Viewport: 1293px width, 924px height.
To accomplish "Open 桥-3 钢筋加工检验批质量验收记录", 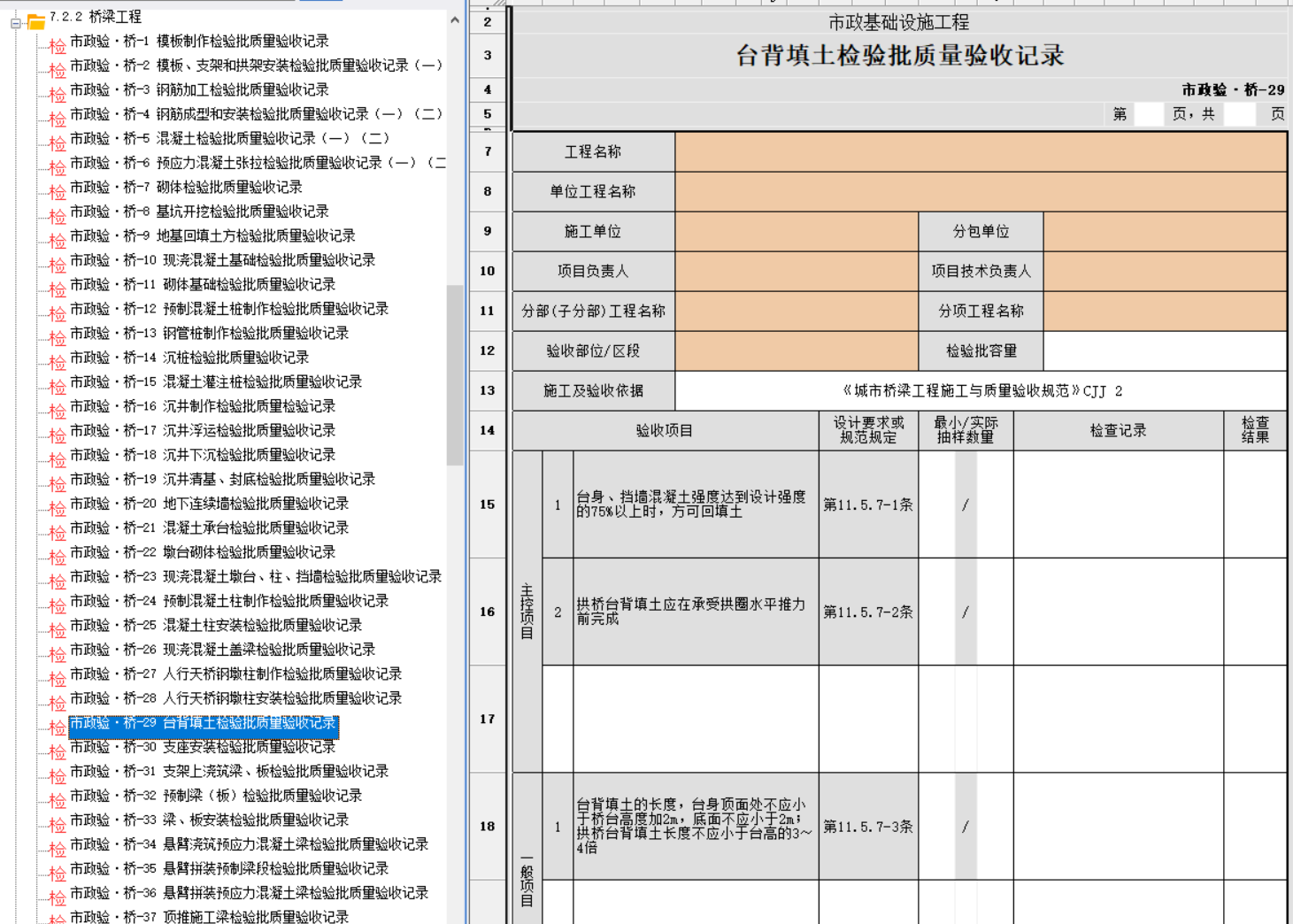I will 199,90.
